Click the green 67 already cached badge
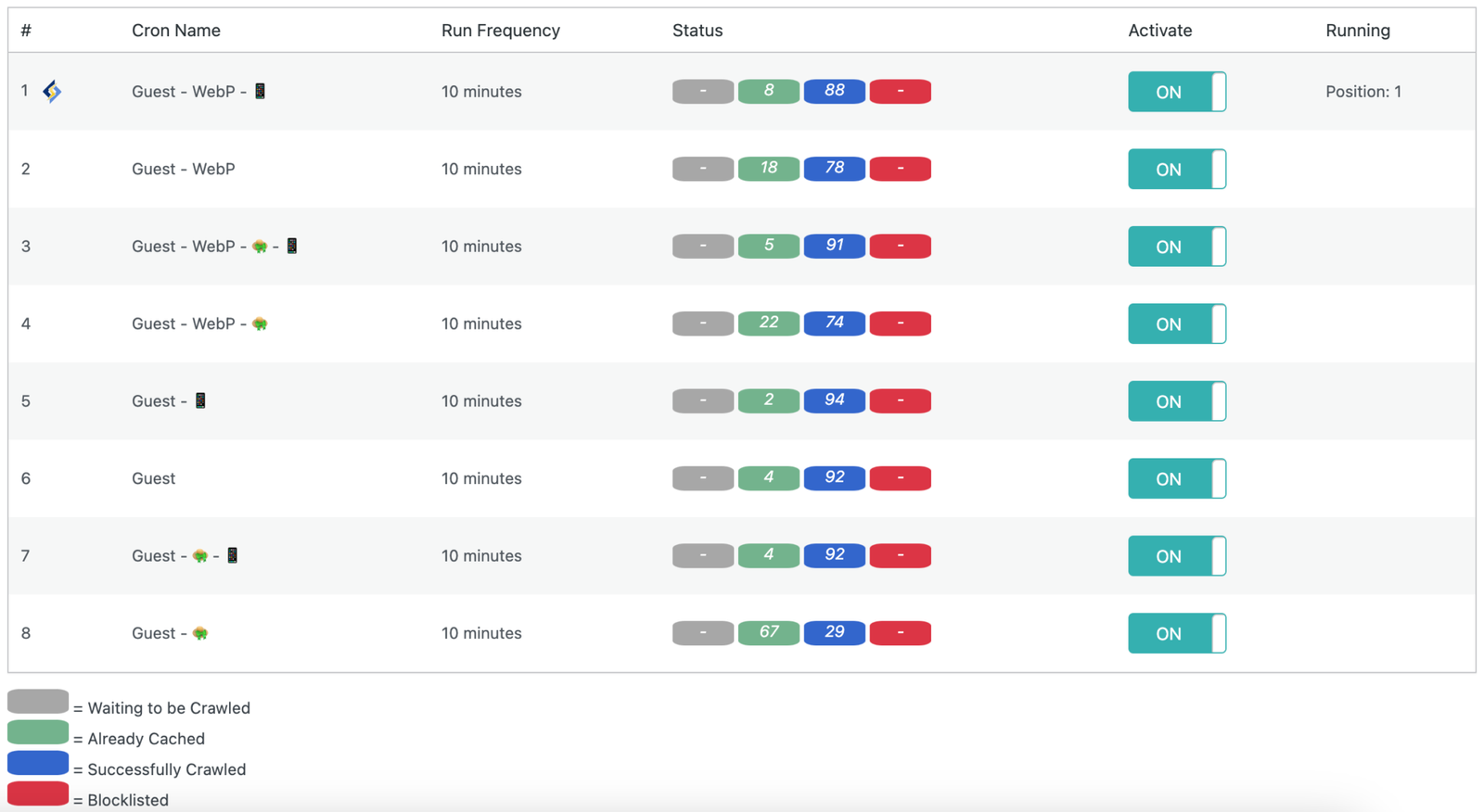Image resolution: width=1484 pixels, height=812 pixels. tap(768, 632)
